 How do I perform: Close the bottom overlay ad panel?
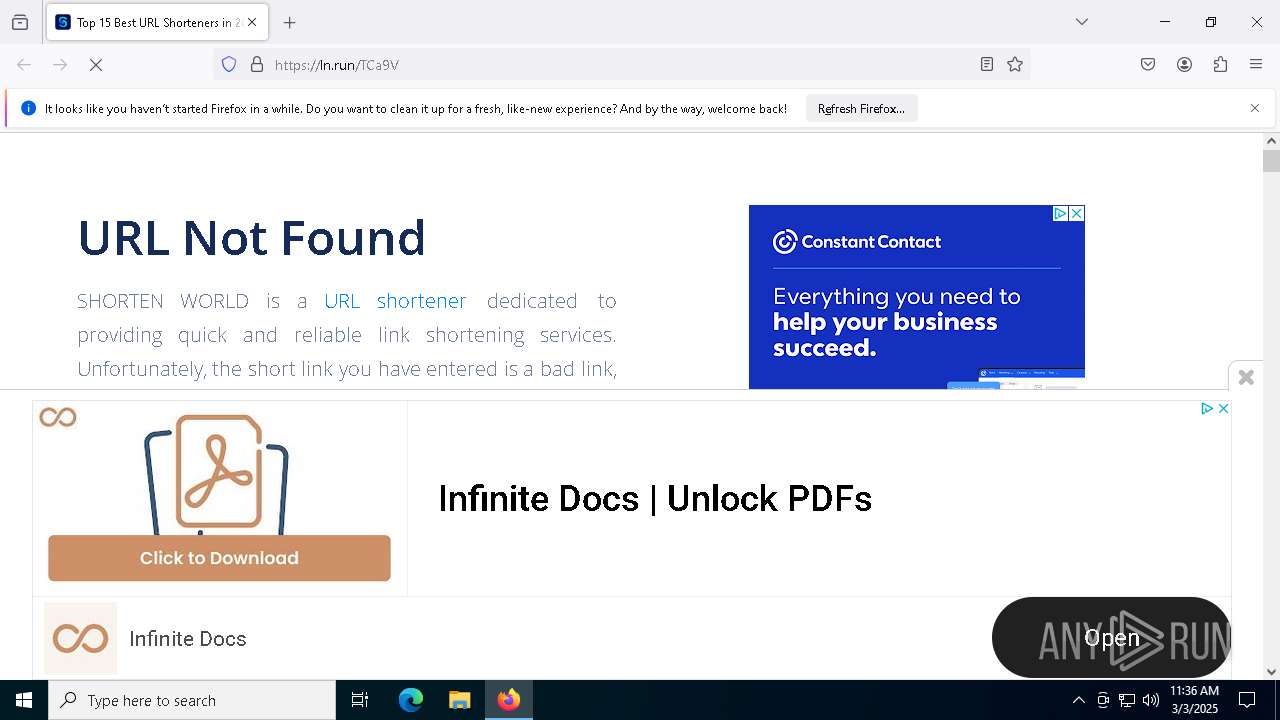[1246, 377]
